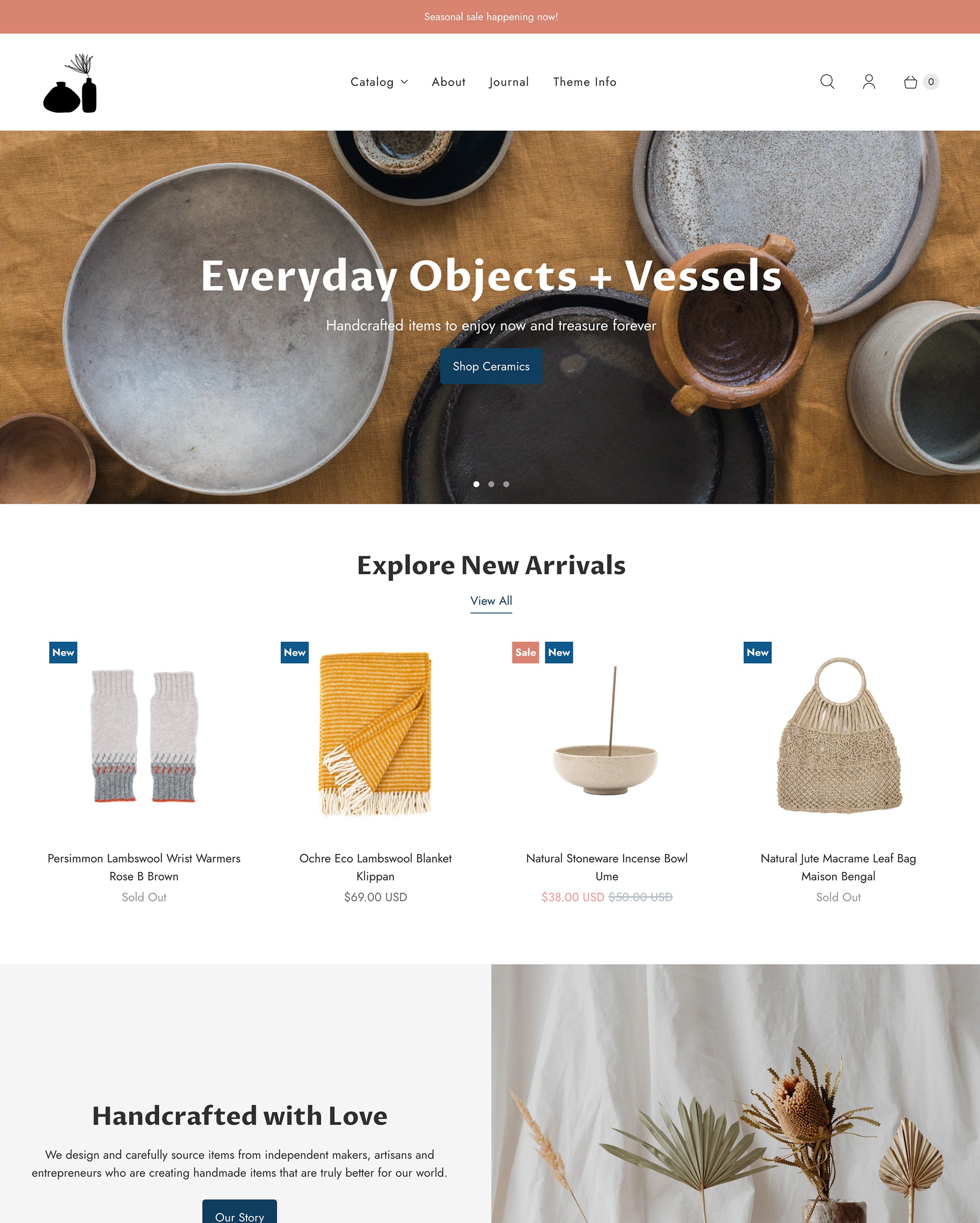Click the Seasonal sale announcement bar
Image resolution: width=980 pixels, height=1223 pixels.
pyautogui.click(x=490, y=17)
